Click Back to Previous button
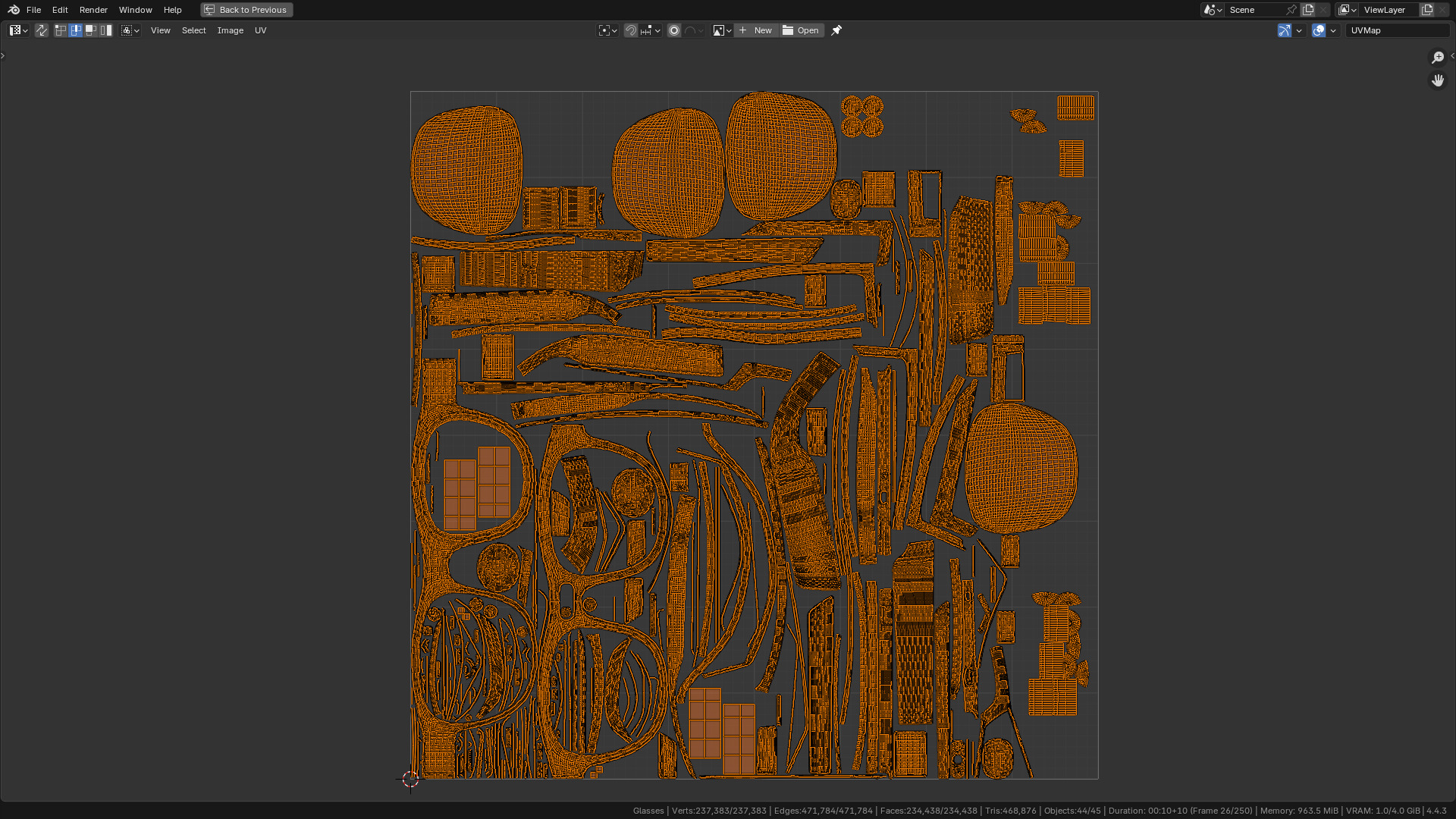The width and height of the screenshot is (1456, 819). tap(246, 10)
